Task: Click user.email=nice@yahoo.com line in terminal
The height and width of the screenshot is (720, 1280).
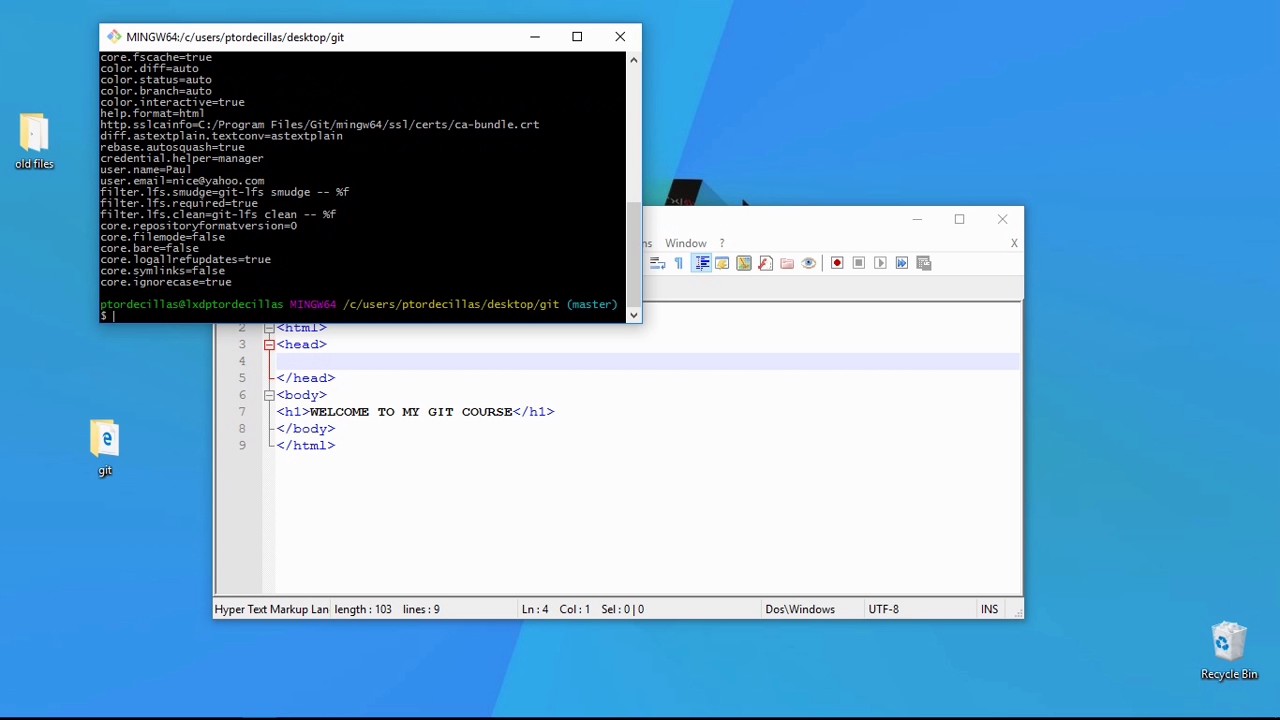Action: [182, 181]
